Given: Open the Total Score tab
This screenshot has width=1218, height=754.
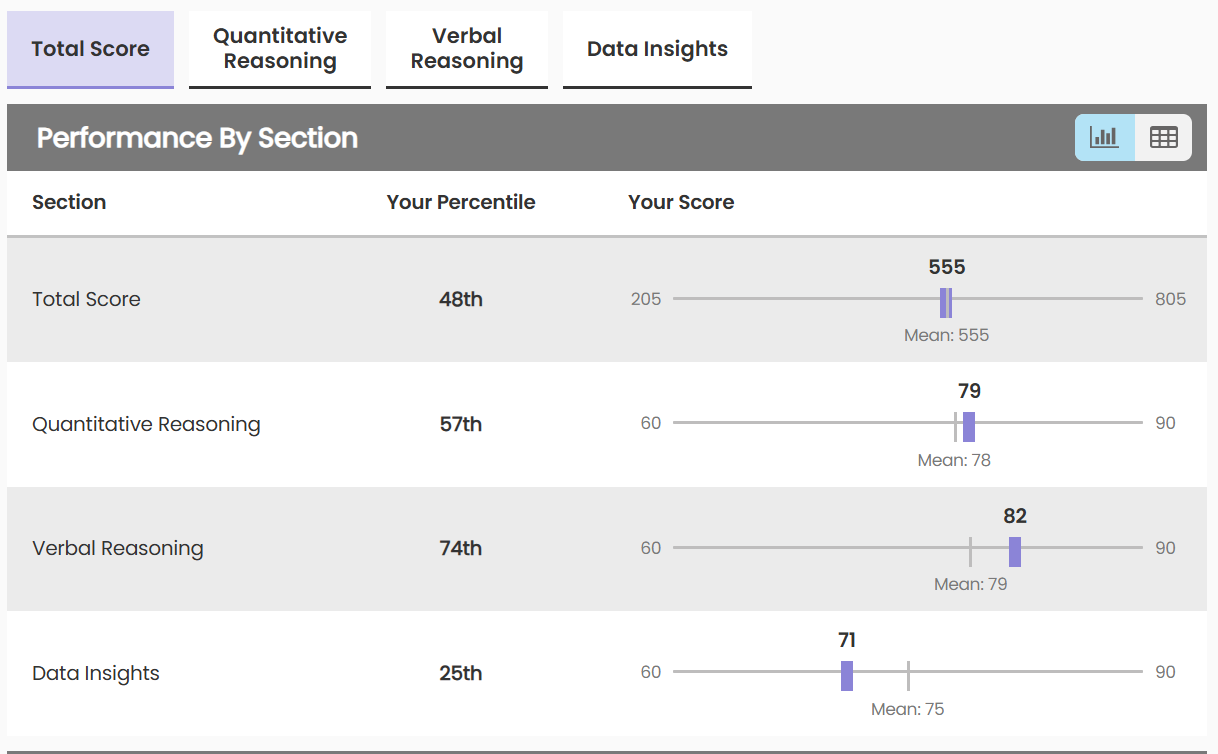Looking at the screenshot, I should click(x=90, y=49).
